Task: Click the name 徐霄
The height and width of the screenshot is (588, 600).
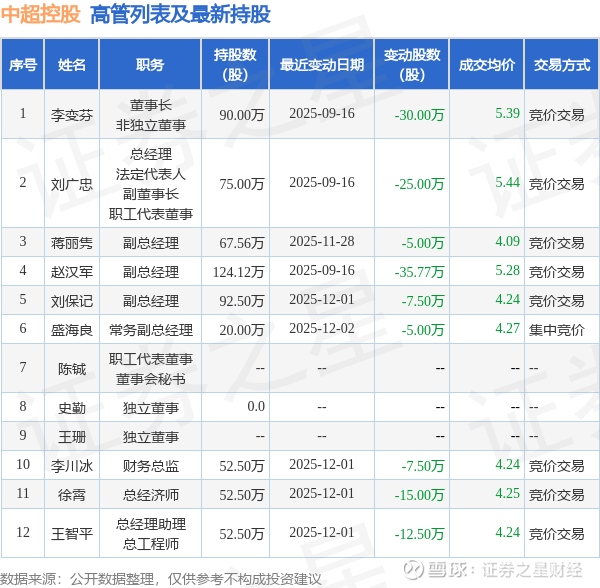Action: tap(72, 495)
